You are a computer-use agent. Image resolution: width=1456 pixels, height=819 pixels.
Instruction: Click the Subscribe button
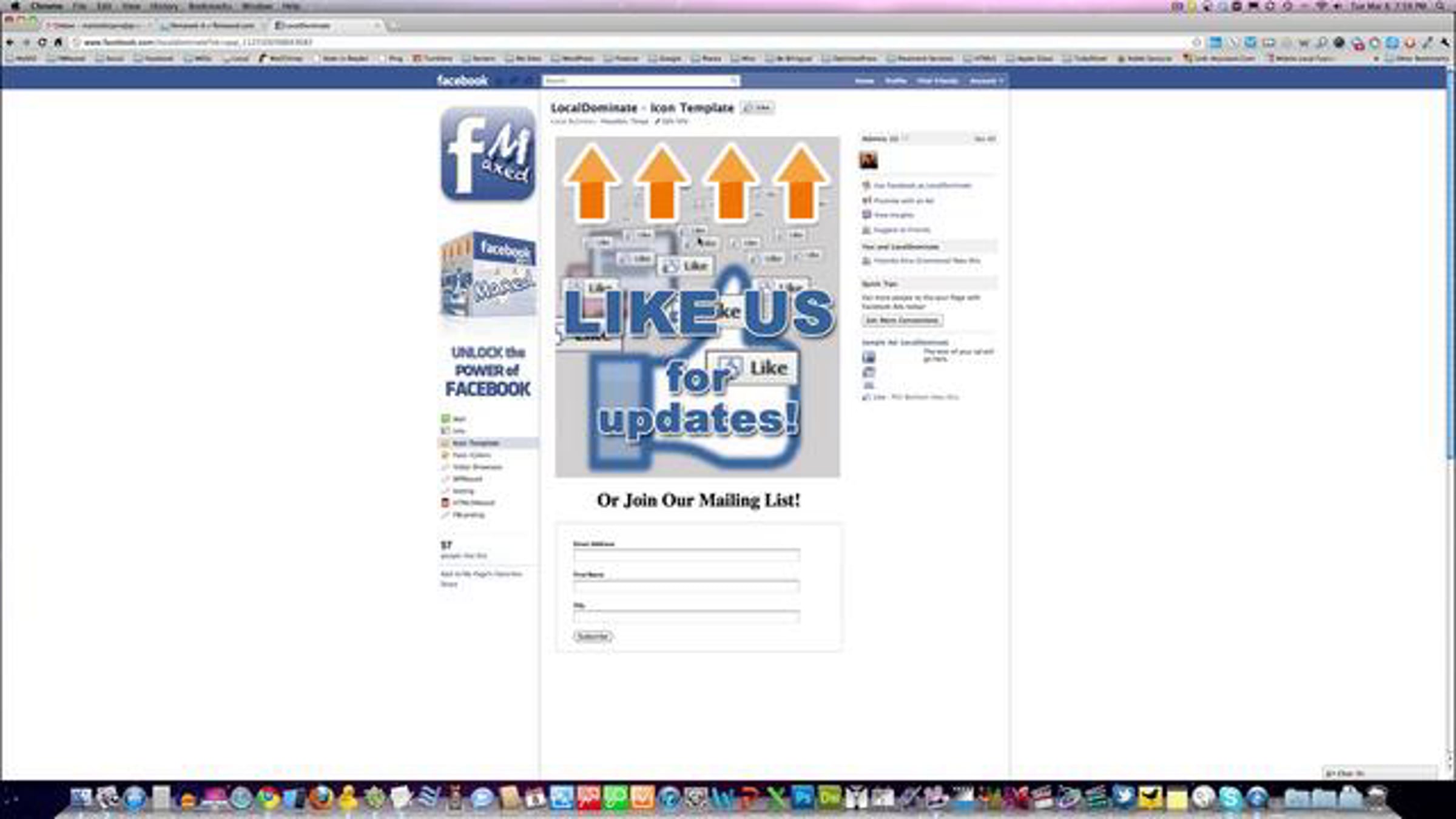coord(592,636)
